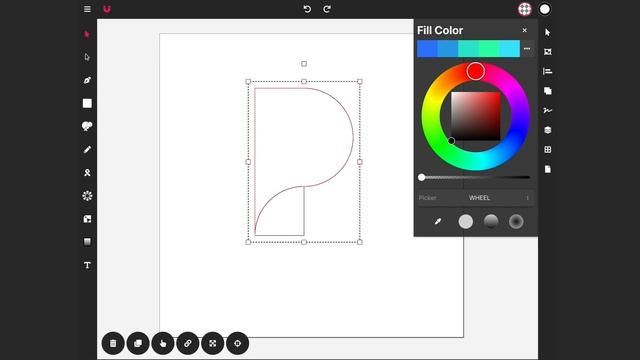The image size is (640, 360).
Task: Select the speech bubble brush tool
Action: pos(87,126)
